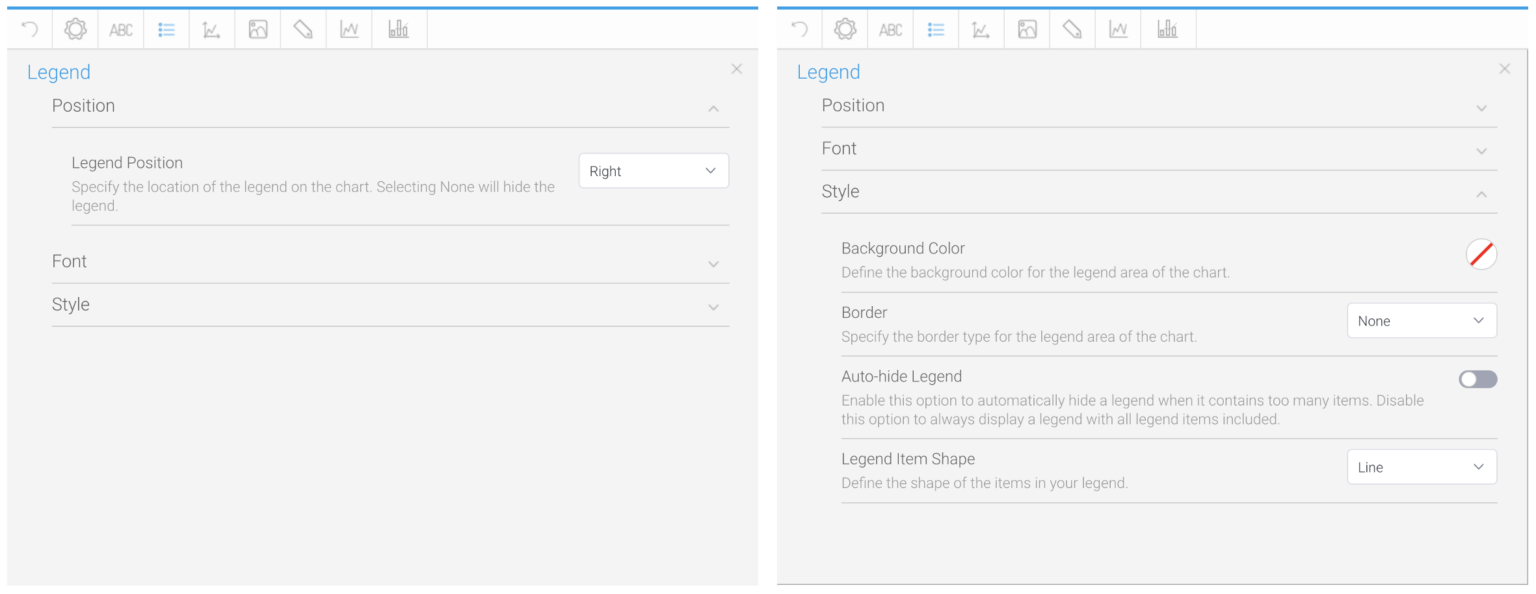Open bar chart icon in right panel

tap(1167, 29)
